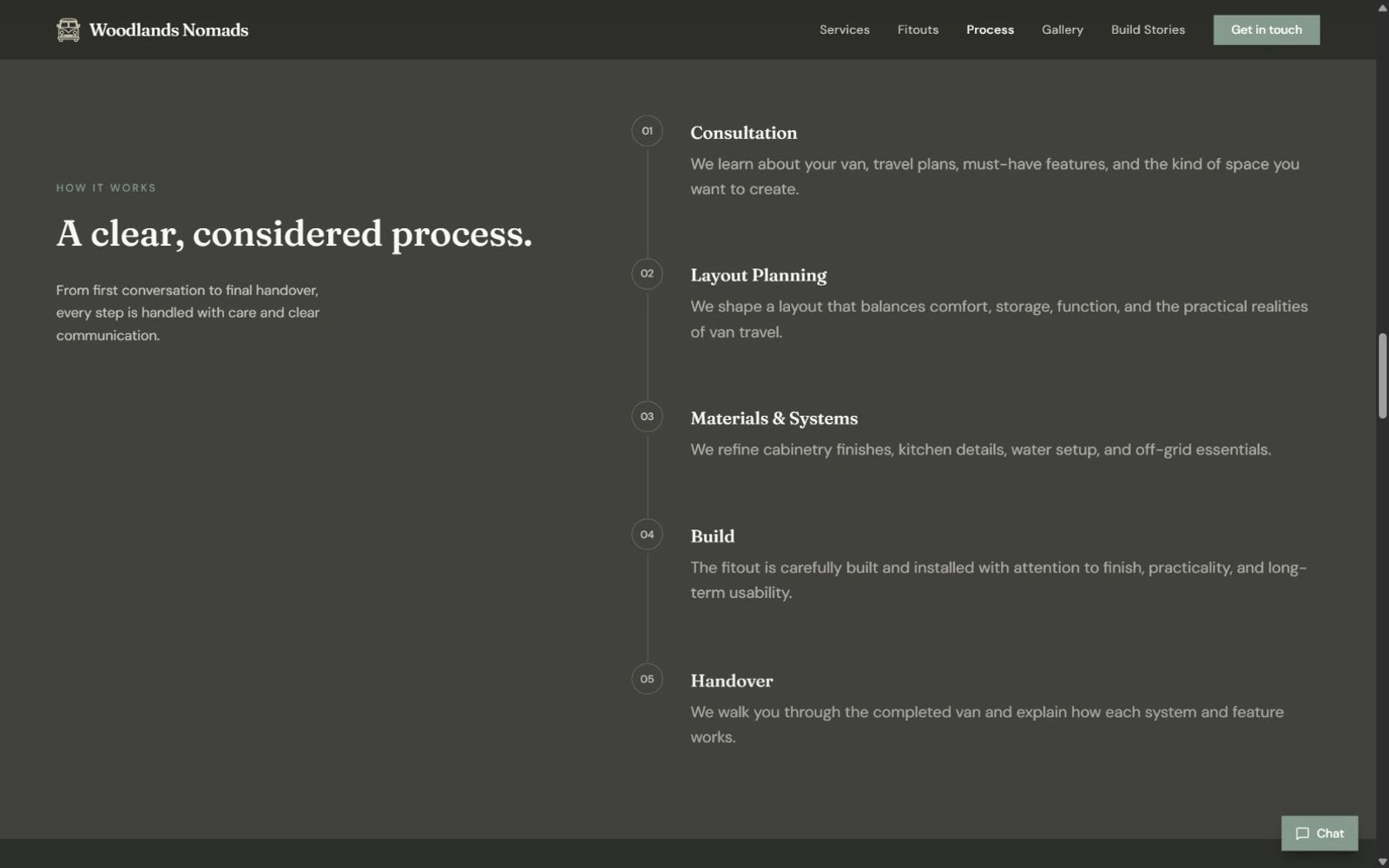Click the Get in touch button

point(1267,30)
